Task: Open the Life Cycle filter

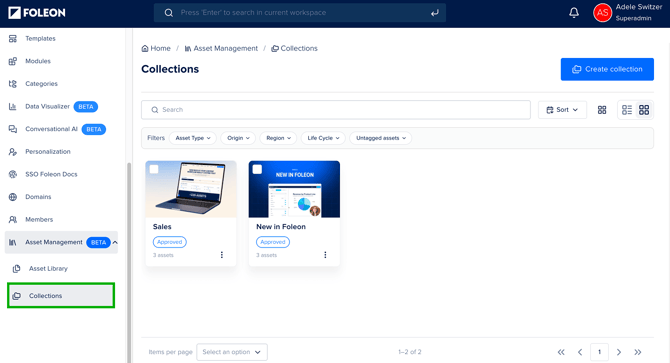Action: click(323, 138)
